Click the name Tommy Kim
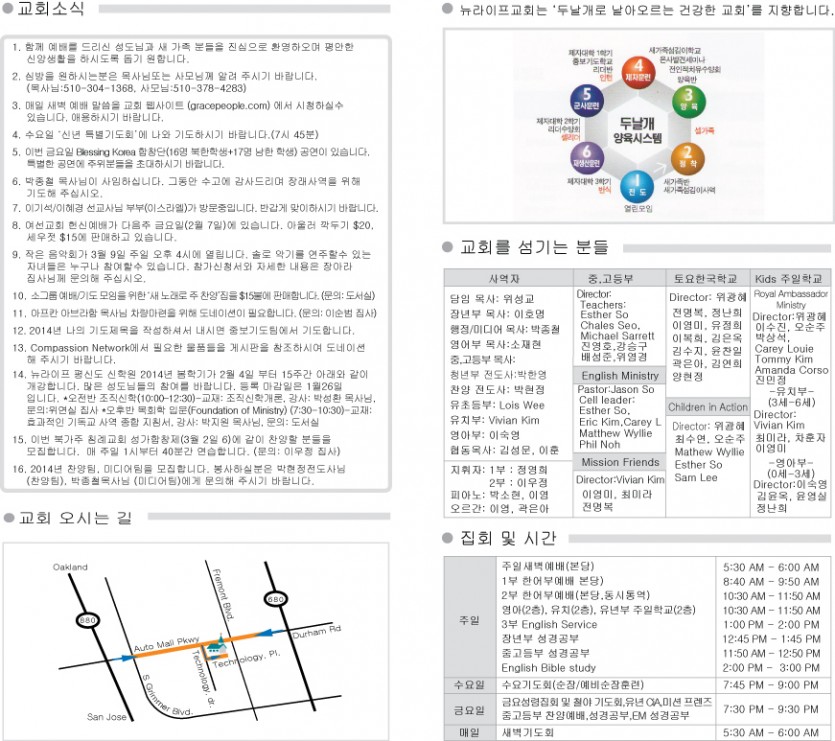 coord(784,359)
